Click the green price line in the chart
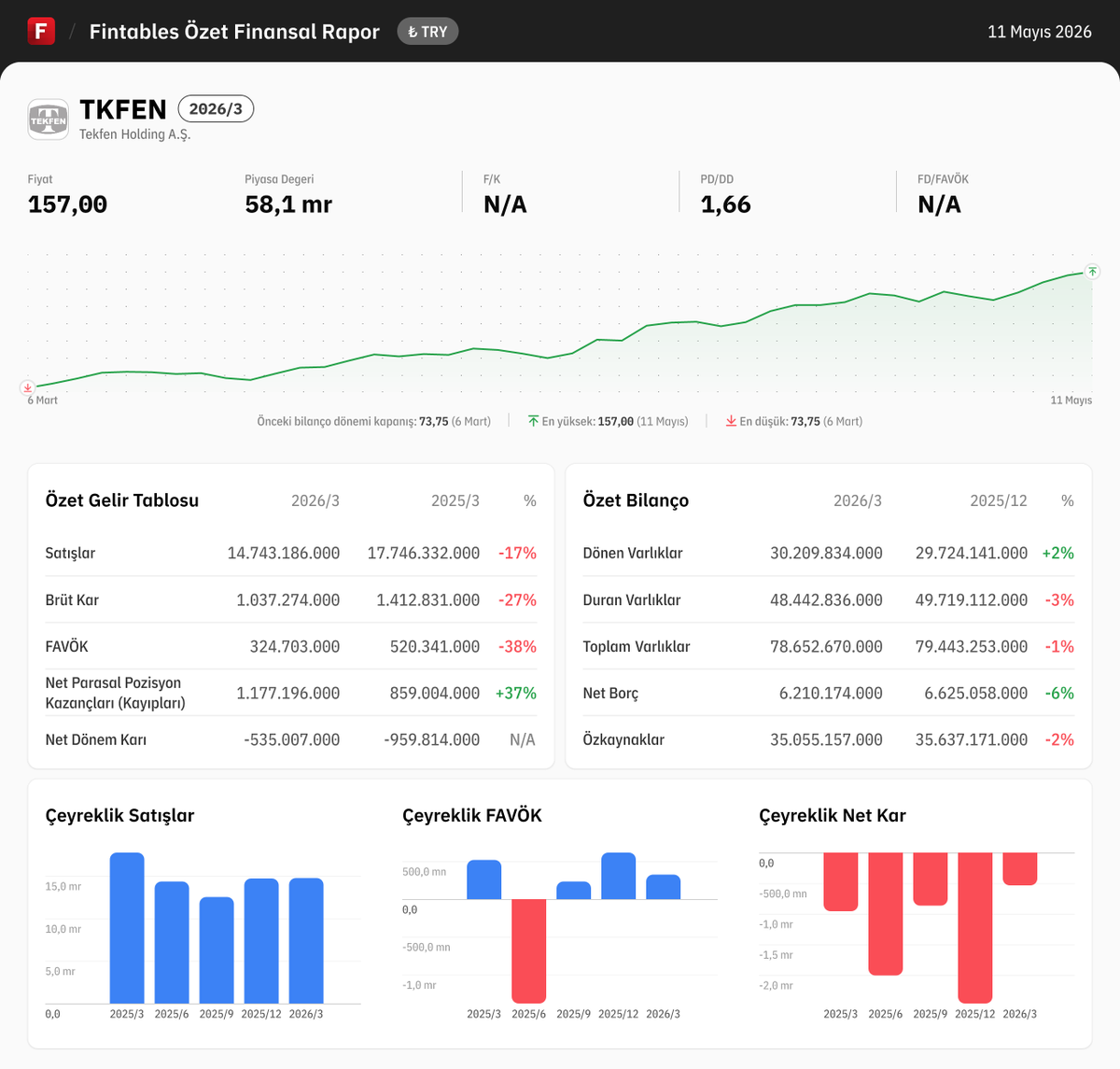The image size is (1120, 1069). coord(560,355)
